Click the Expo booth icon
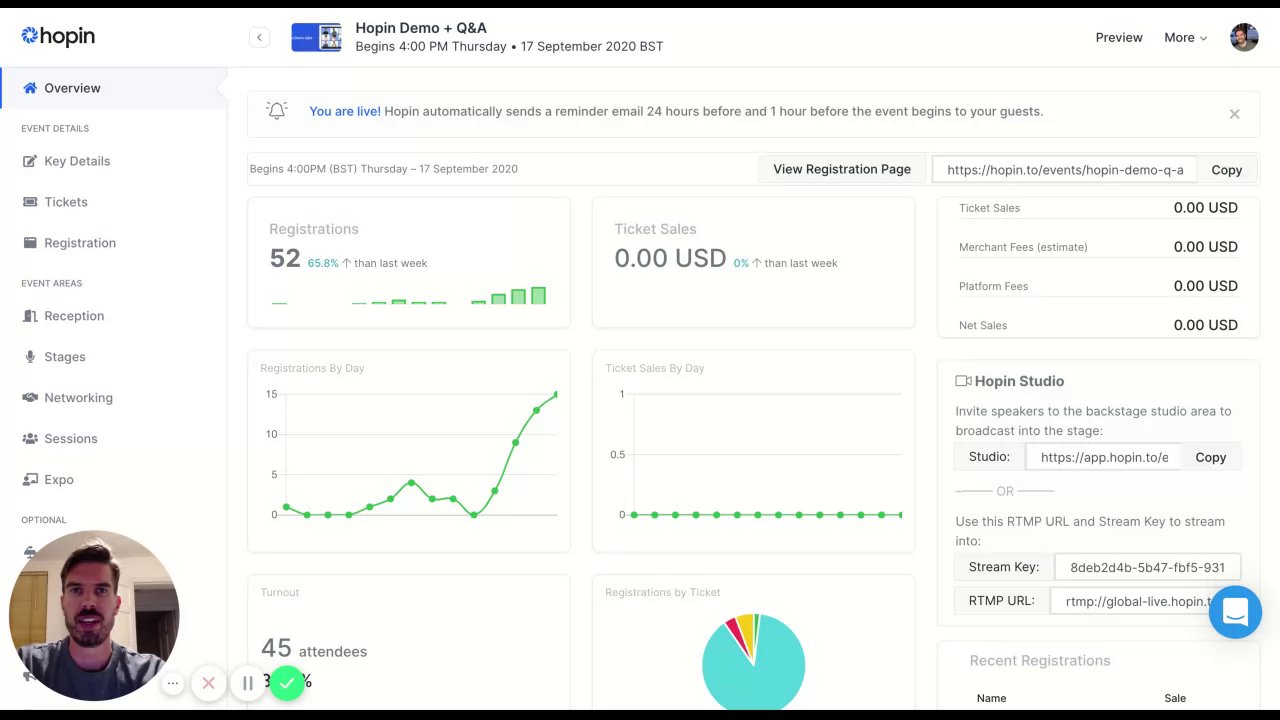Viewport: 1280px width, 720px height. point(30,480)
